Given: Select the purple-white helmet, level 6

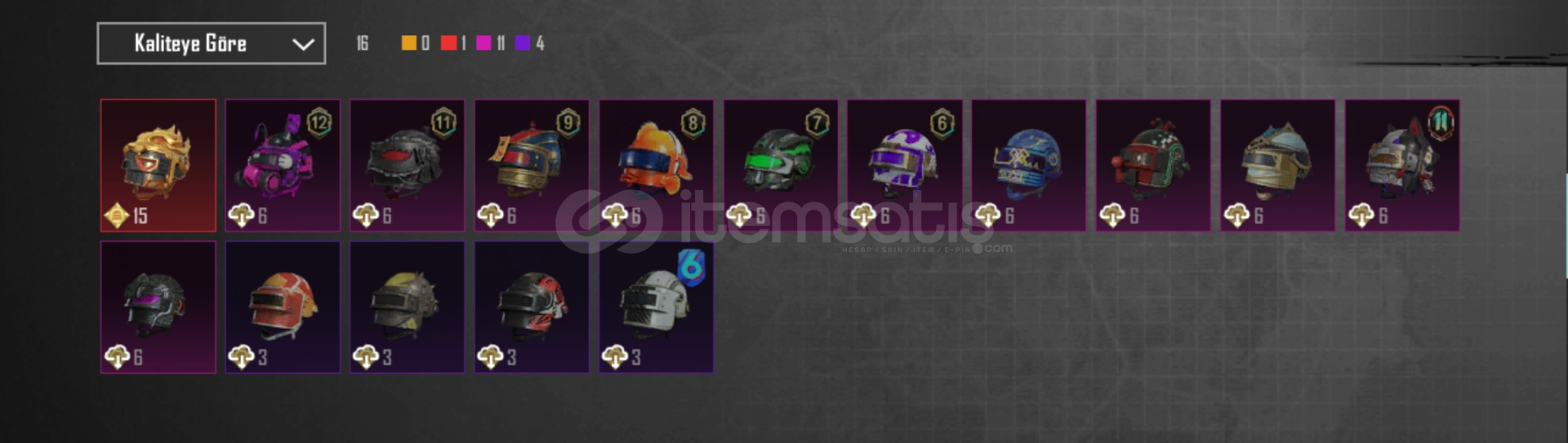Looking at the screenshot, I should pos(905,166).
